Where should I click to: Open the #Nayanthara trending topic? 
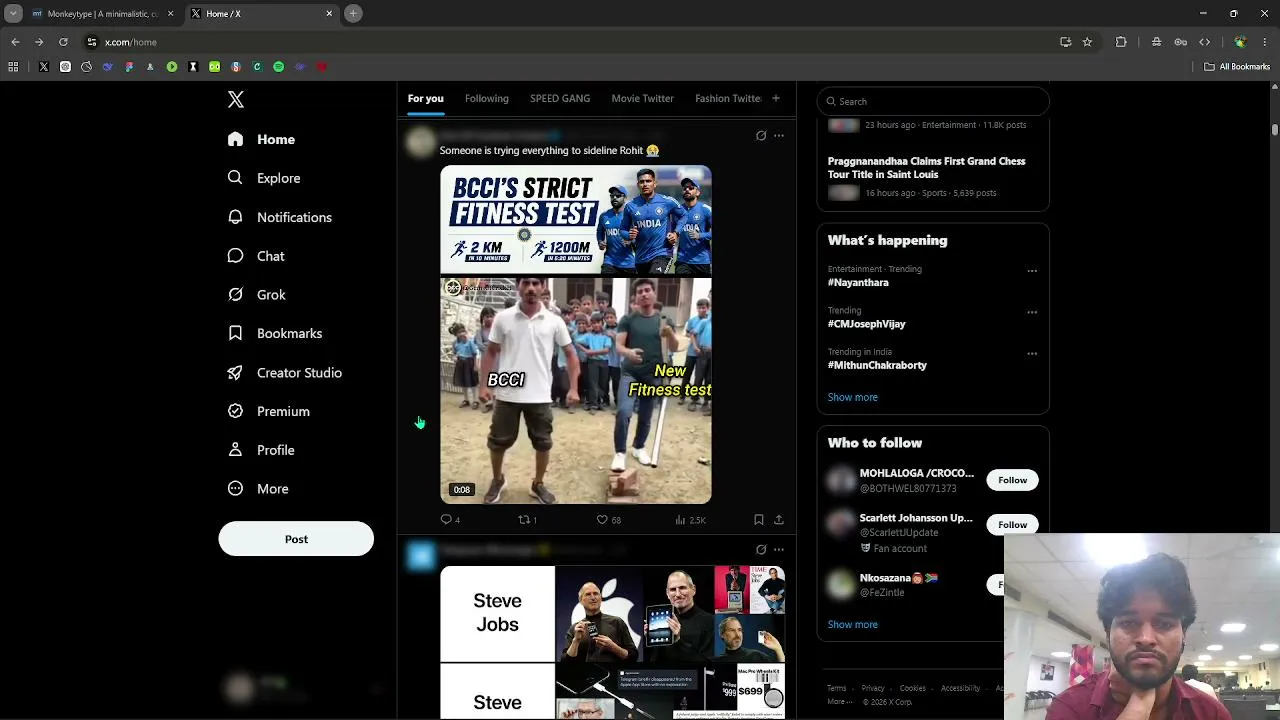[x=858, y=282]
